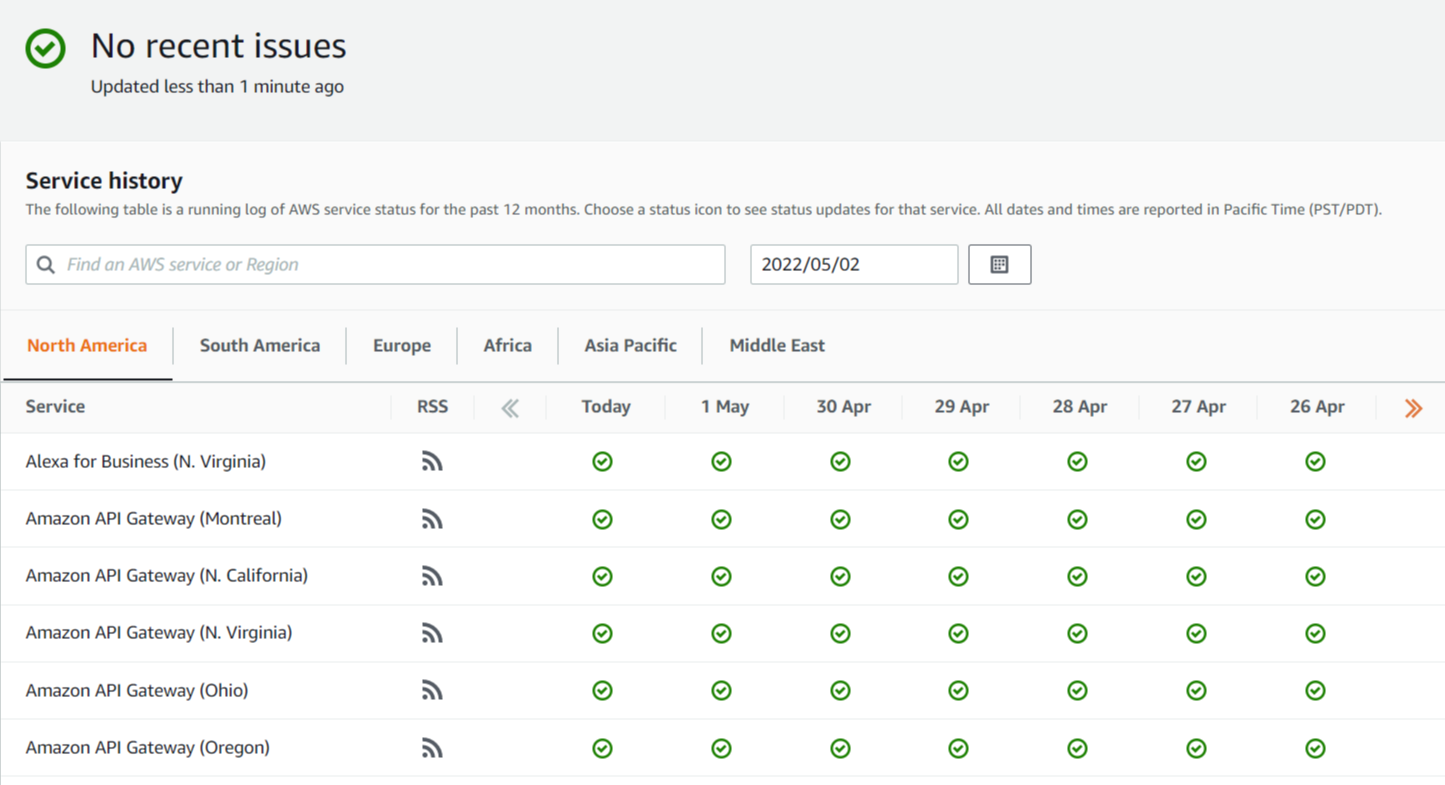This screenshot has width=1445, height=785.
Task: Click 26 Apr status icon for API Gateway (N. California)
Action: (1315, 576)
